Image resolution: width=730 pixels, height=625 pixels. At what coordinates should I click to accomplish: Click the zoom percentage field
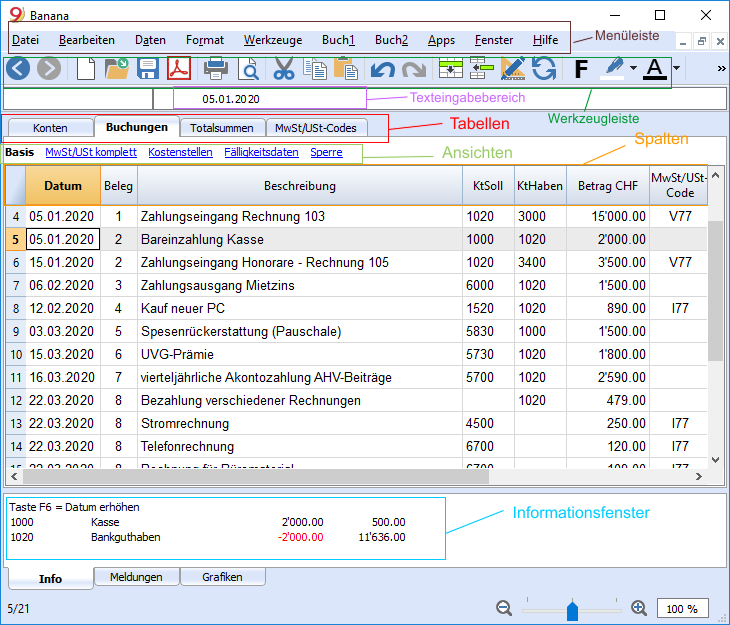point(683,608)
